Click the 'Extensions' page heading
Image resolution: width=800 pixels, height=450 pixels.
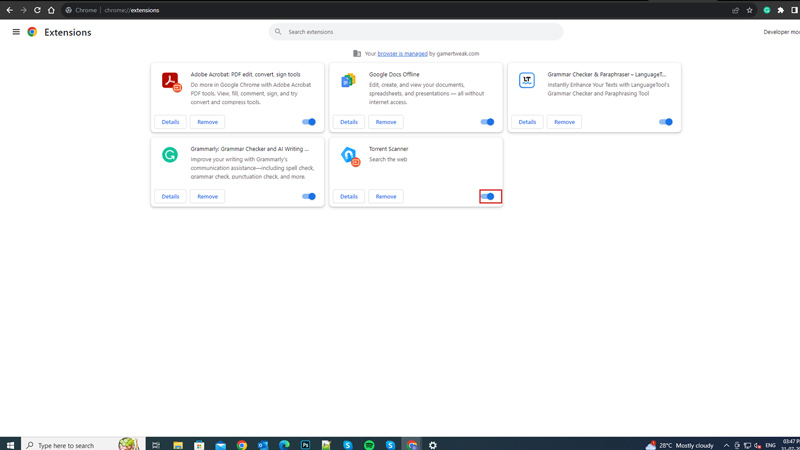click(x=68, y=32)
